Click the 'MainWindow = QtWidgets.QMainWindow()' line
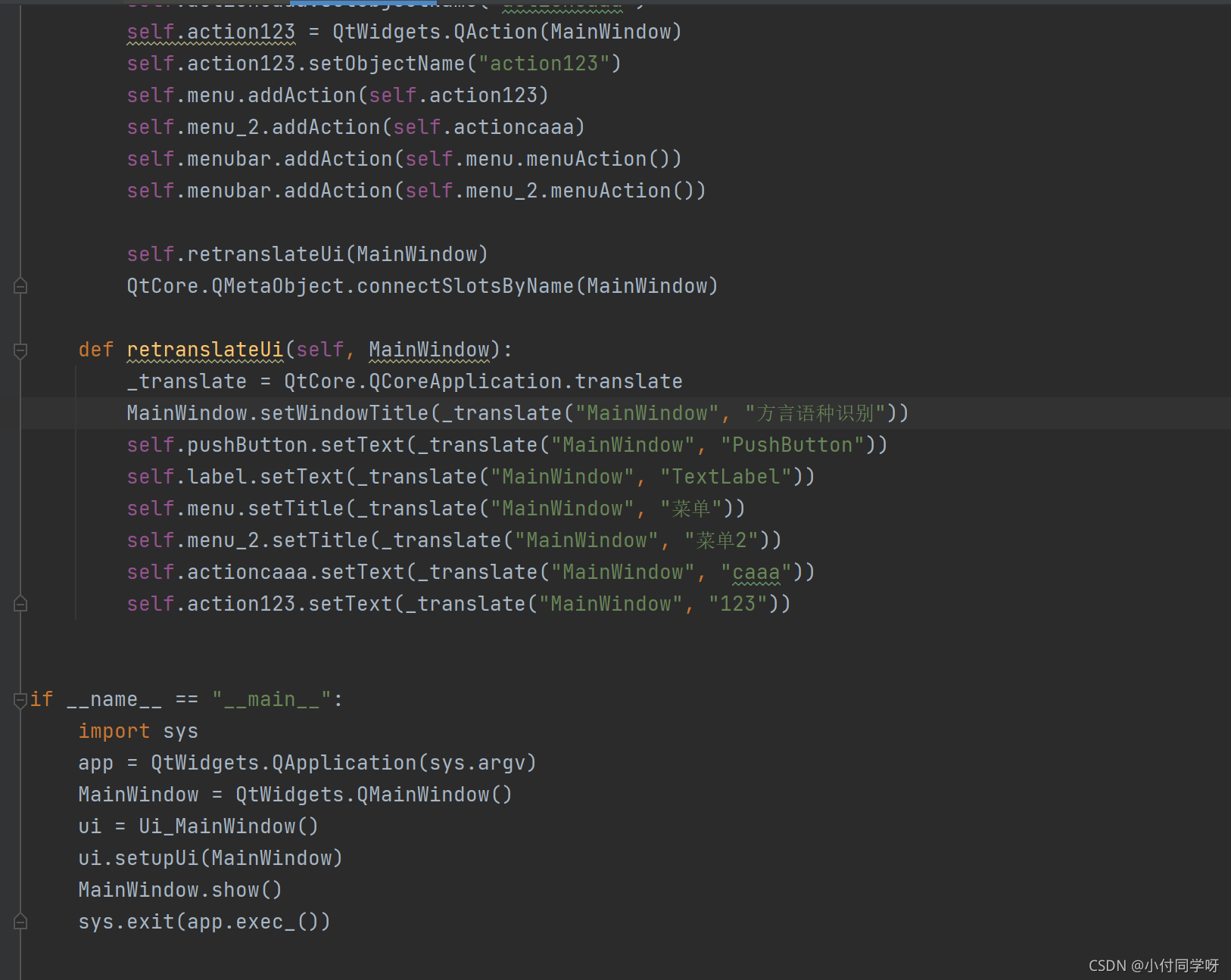The image size is (1231, 980). [x=295, y=795]
